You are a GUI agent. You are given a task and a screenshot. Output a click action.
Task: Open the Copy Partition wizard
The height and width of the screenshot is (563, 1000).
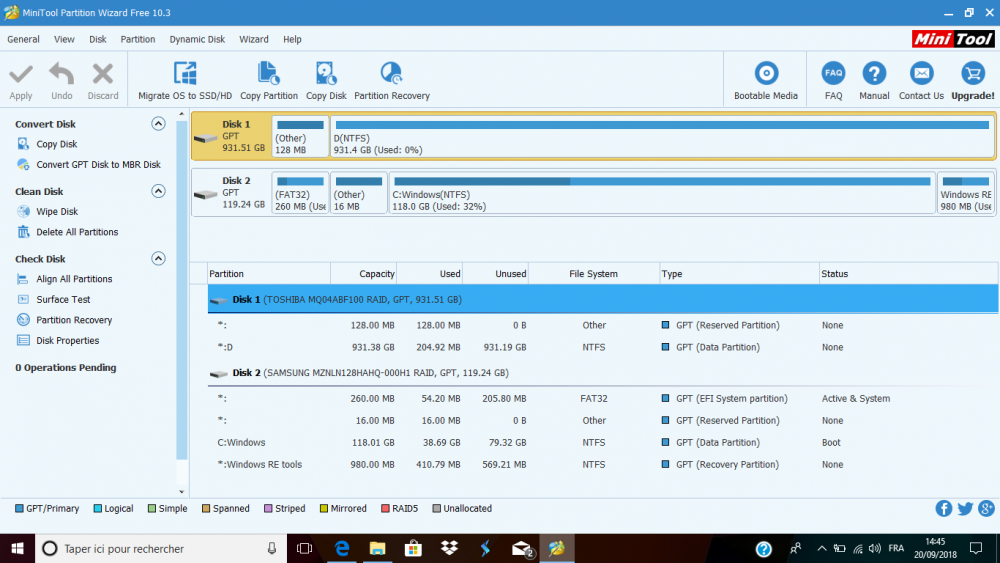(268, 74)
